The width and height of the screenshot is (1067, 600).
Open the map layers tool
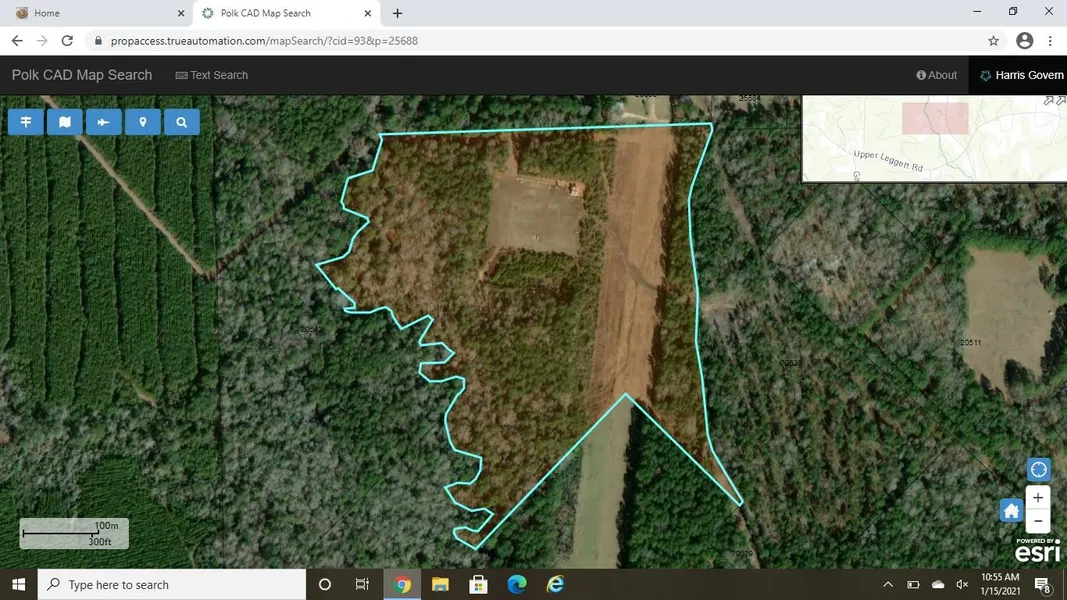point(26,122)
